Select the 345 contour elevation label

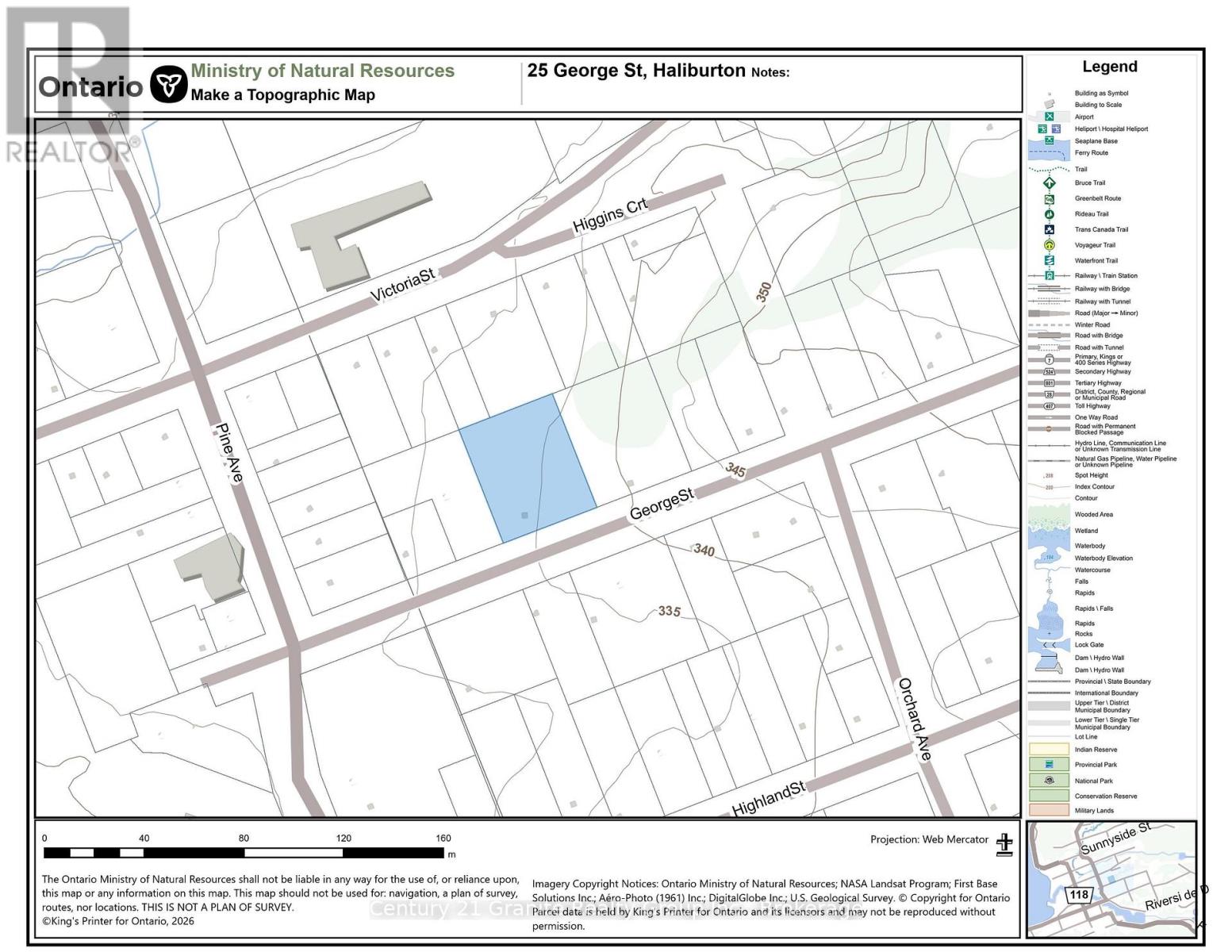tap(735, 470)
